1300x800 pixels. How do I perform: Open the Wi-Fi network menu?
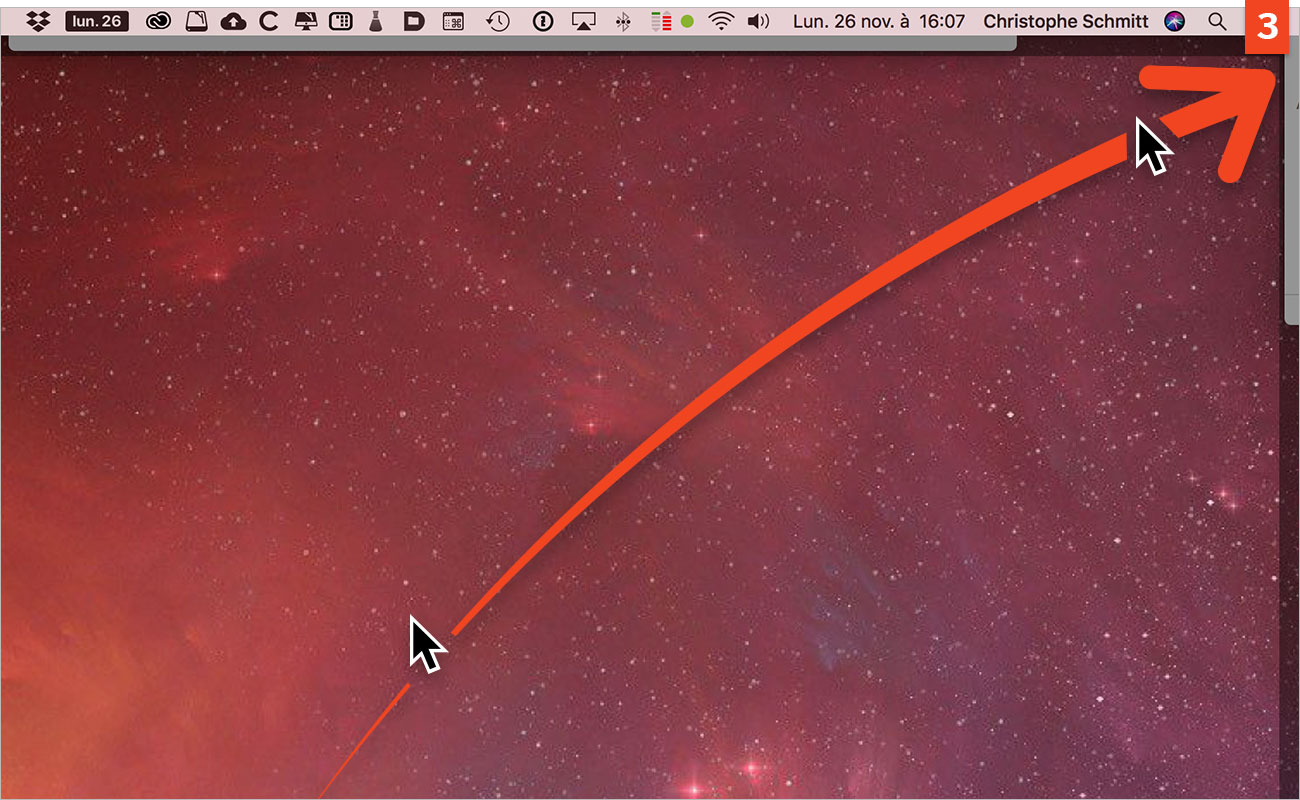[x=720, y=21]
